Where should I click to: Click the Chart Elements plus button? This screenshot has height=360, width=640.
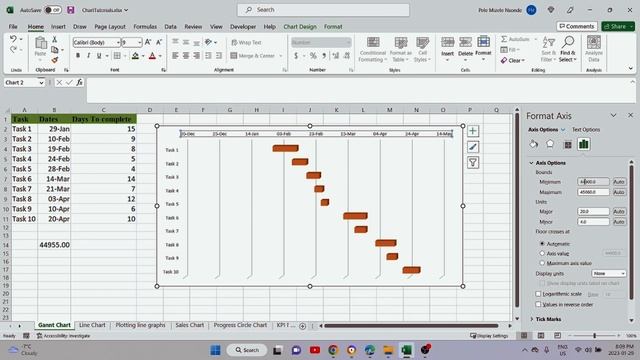473,131
